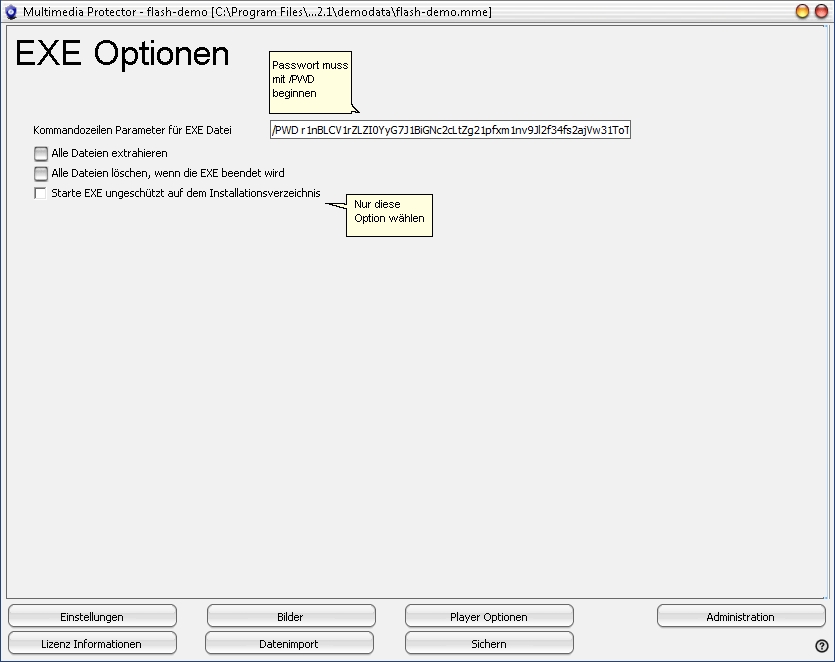Click the orange minimize window button
Viewport: 835px width, 662px height.
802,12
